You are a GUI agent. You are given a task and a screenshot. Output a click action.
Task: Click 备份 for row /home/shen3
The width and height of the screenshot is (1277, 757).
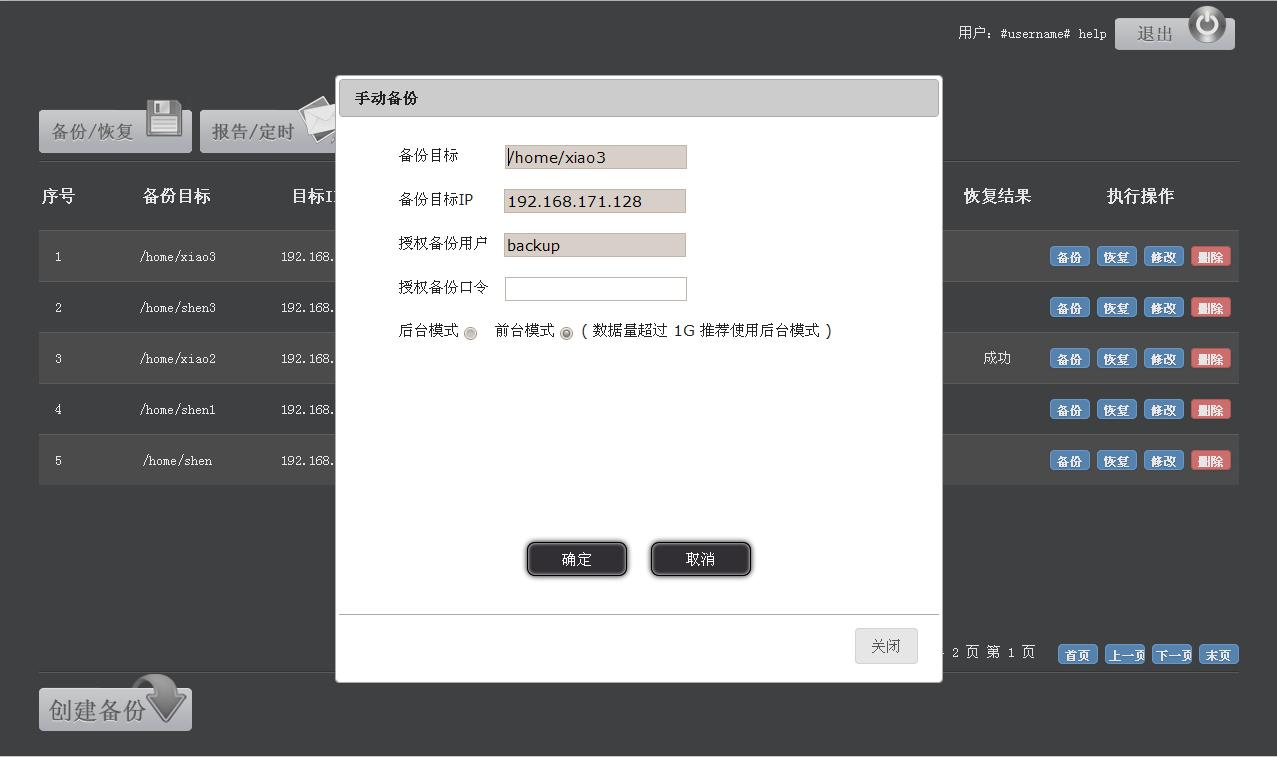click(x=1070, y=308)
